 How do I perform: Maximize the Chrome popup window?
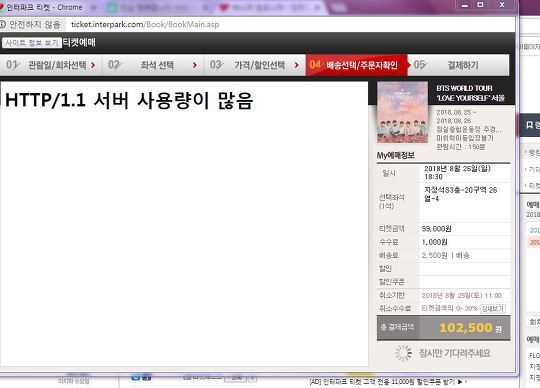[x=480, y=5]
